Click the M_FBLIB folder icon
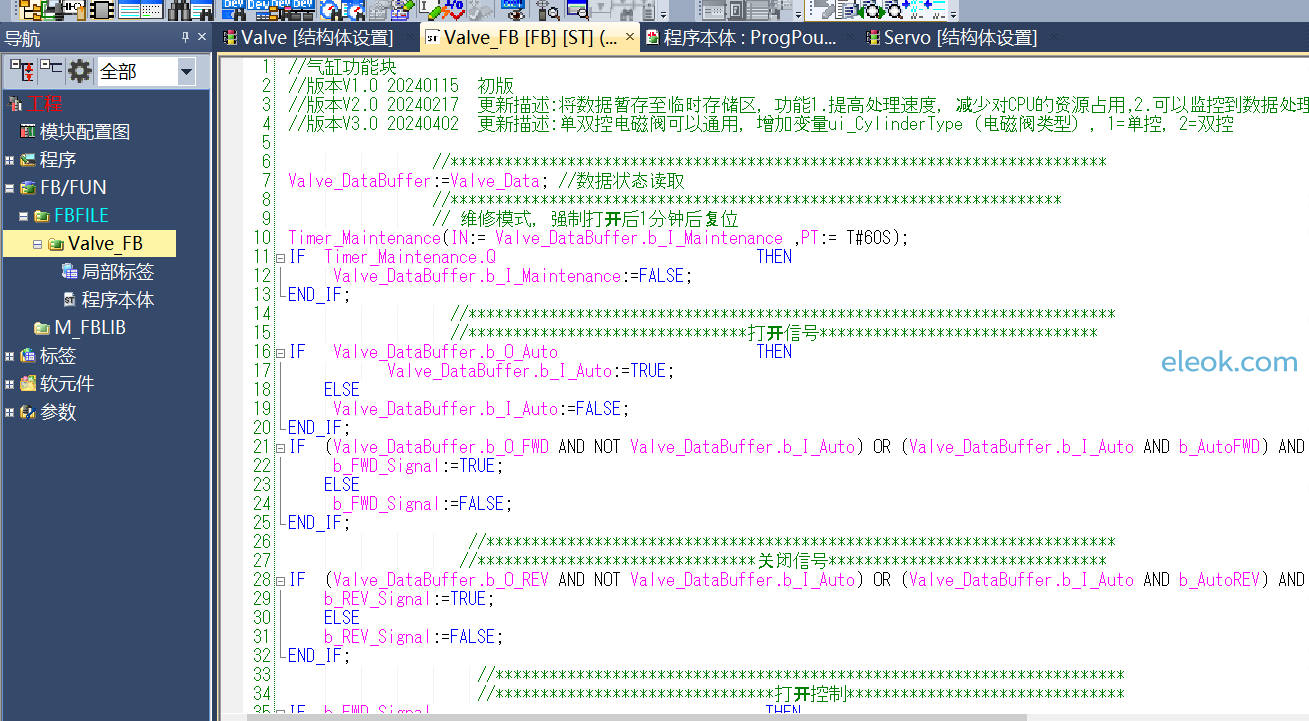The width and height of the screenshot is (1309, 721). click(x=42, y=327)
